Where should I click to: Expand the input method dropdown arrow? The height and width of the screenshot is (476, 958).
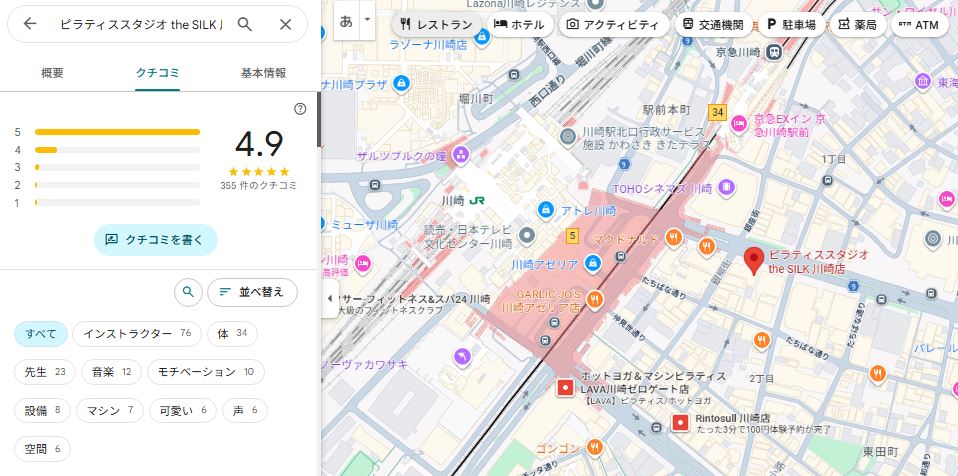(368, 20)
